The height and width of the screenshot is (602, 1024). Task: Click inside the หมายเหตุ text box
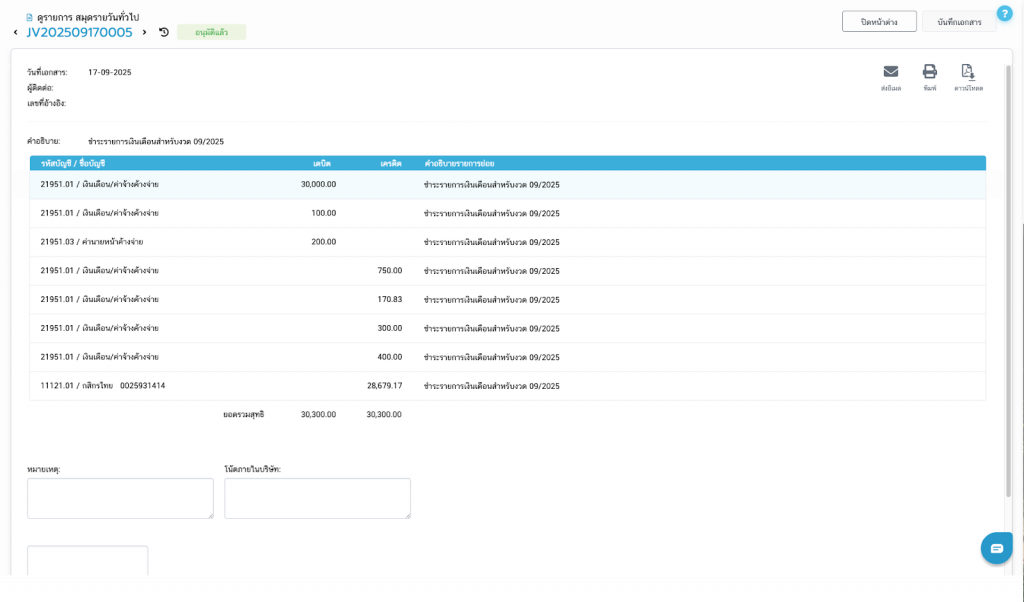(120, 498)
